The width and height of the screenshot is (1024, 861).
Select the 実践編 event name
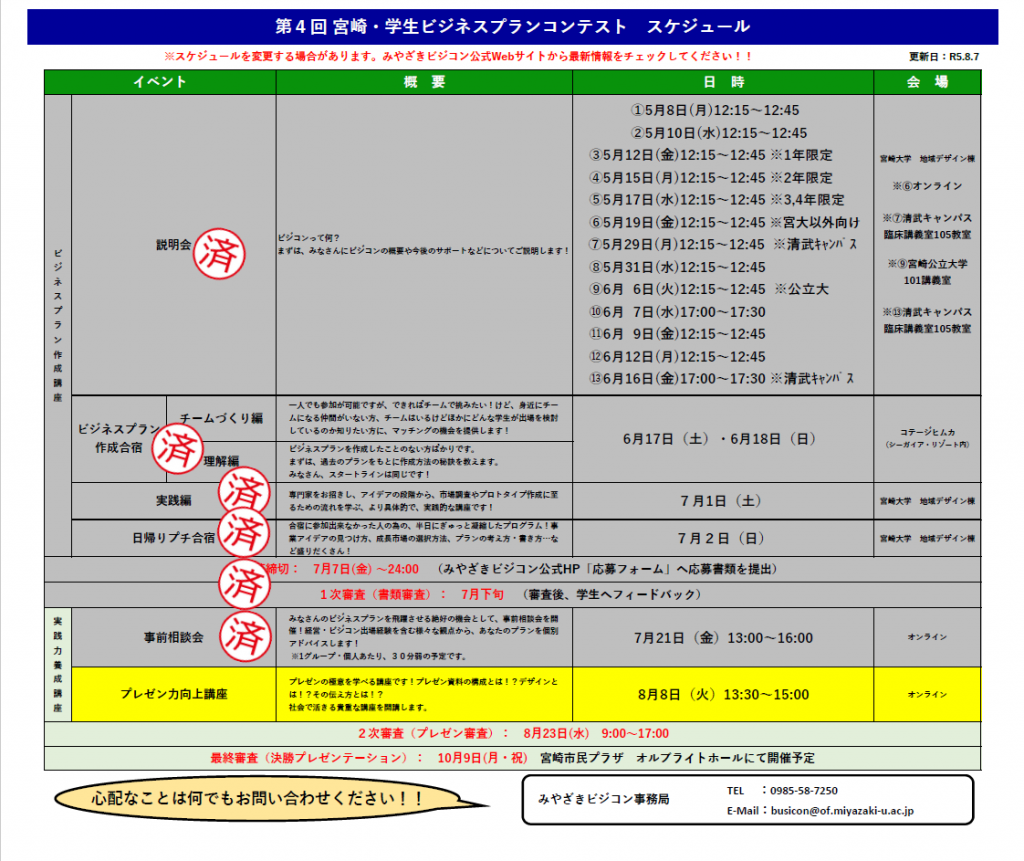[174, 500]
